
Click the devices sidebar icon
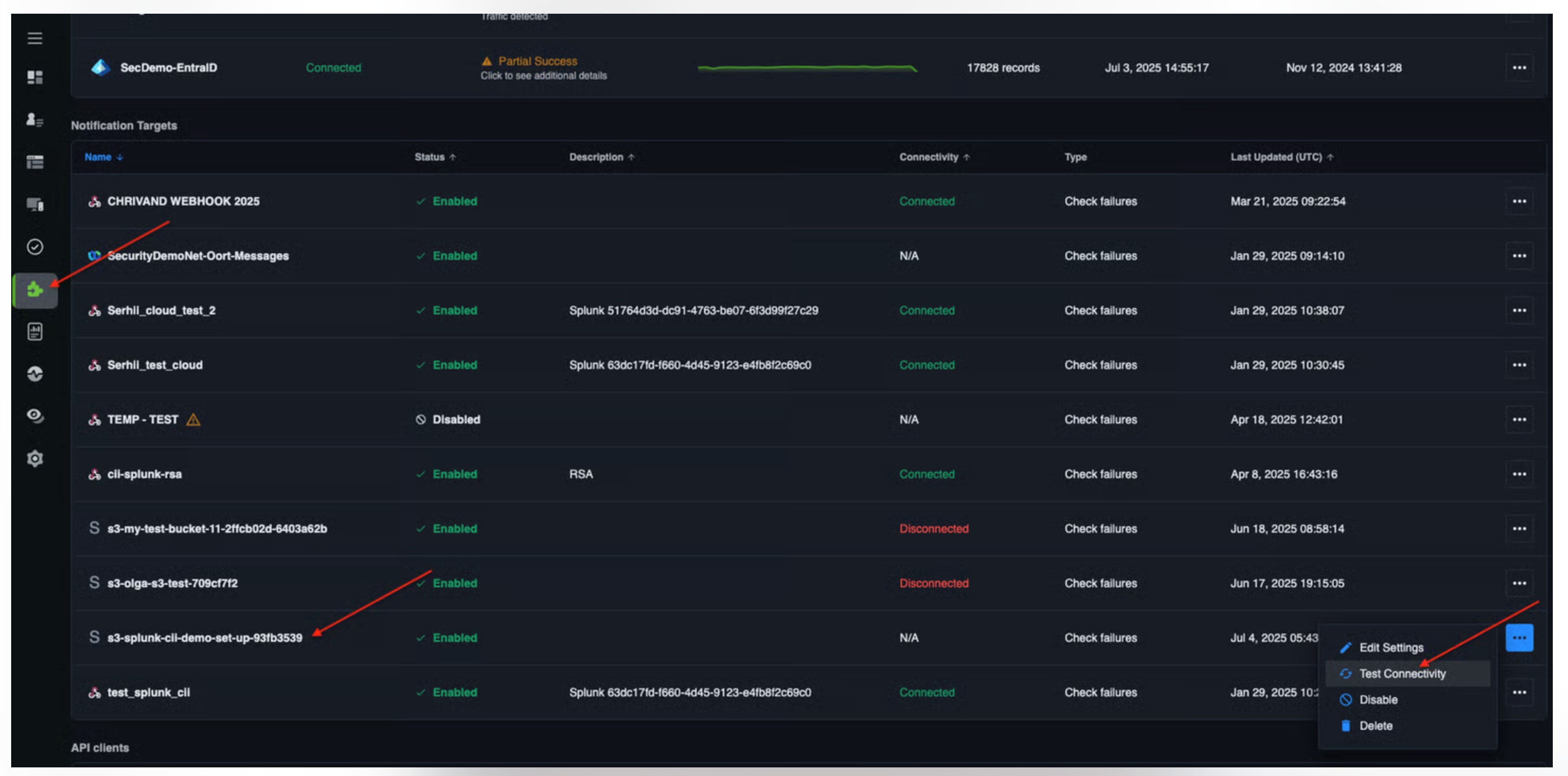tap(34, 204)
